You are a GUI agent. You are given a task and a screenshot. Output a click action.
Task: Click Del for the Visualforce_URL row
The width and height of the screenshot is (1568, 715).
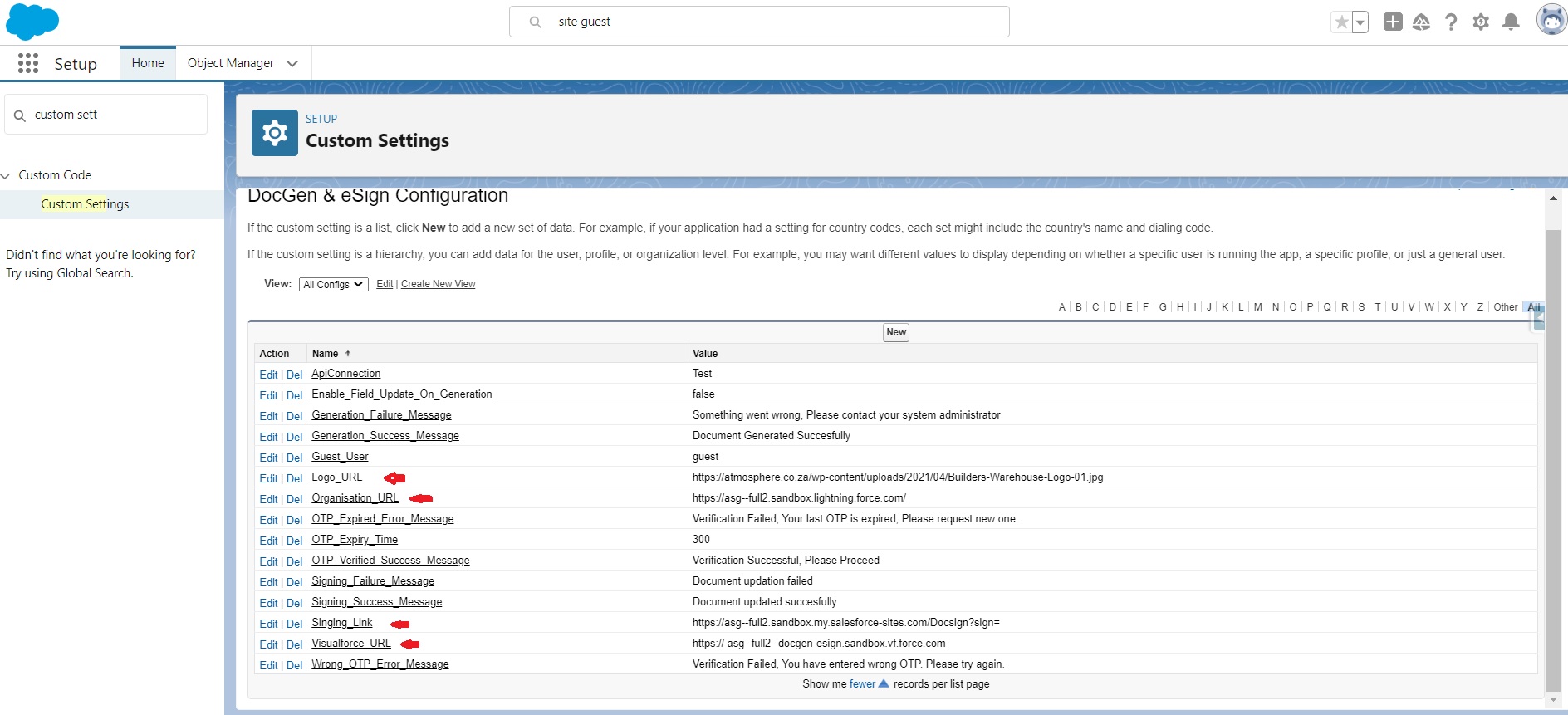point(294,645)
